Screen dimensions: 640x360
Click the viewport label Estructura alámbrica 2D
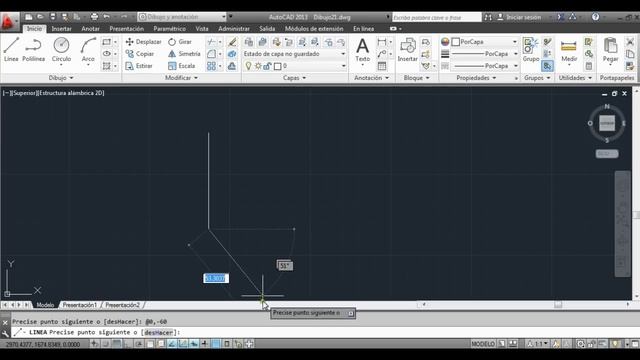(71, 93)
